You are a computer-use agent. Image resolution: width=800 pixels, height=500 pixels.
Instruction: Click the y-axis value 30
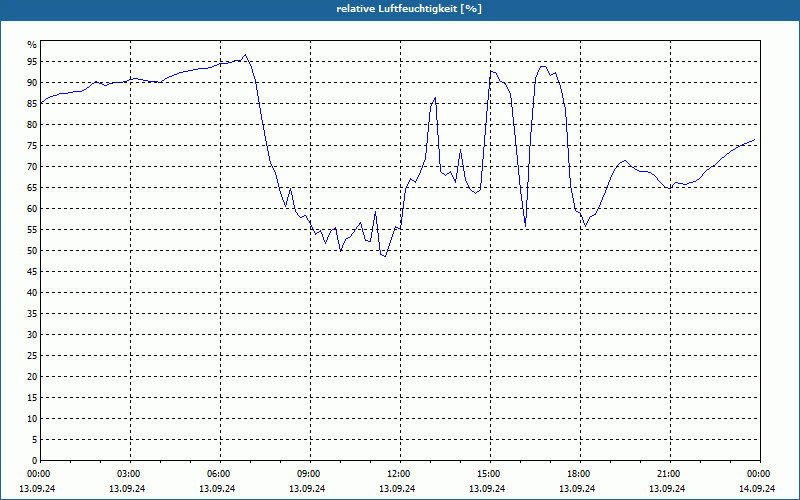pos(32,335)
